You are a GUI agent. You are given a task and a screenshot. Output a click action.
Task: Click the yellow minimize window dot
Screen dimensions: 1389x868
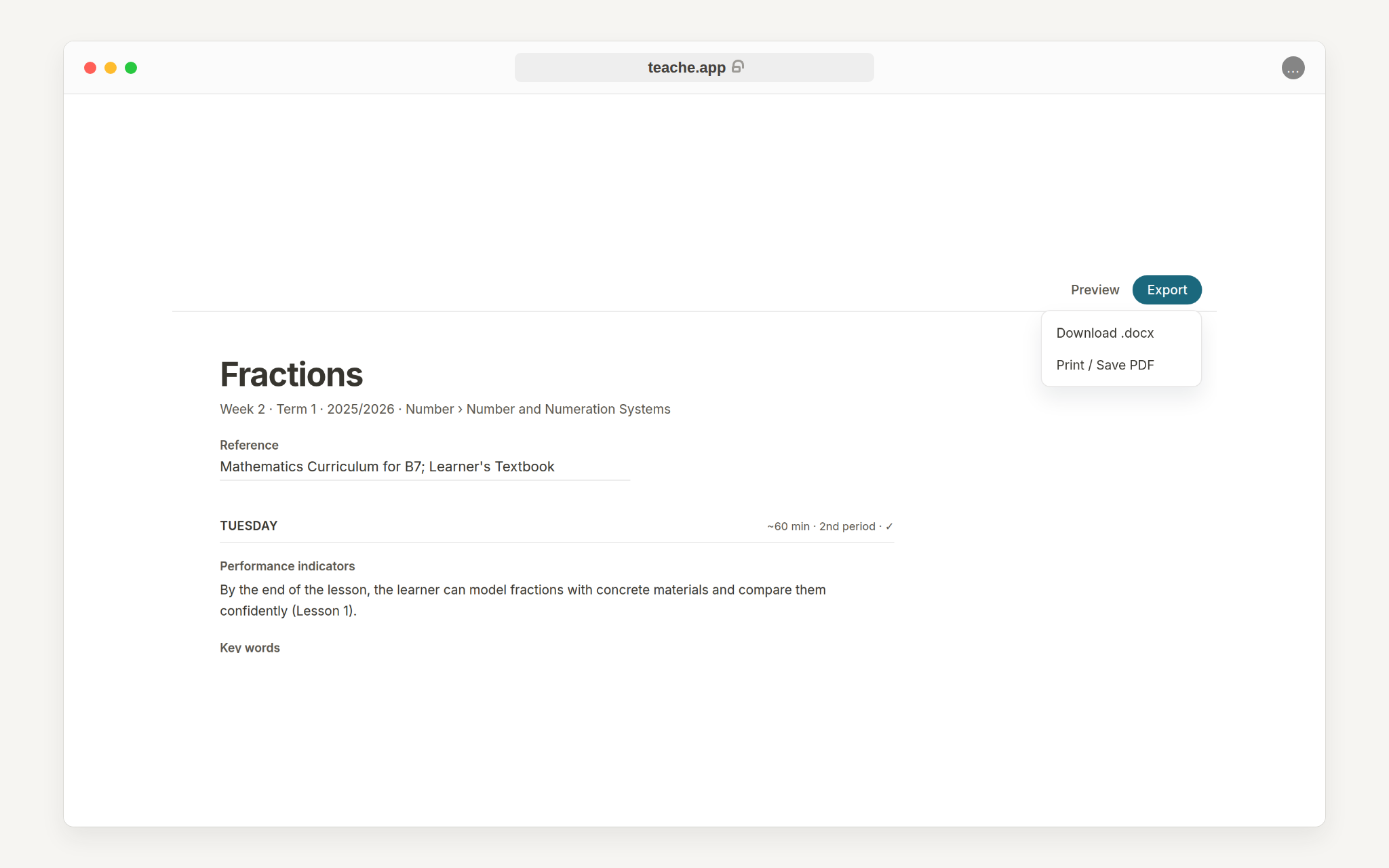click(111, 68)
